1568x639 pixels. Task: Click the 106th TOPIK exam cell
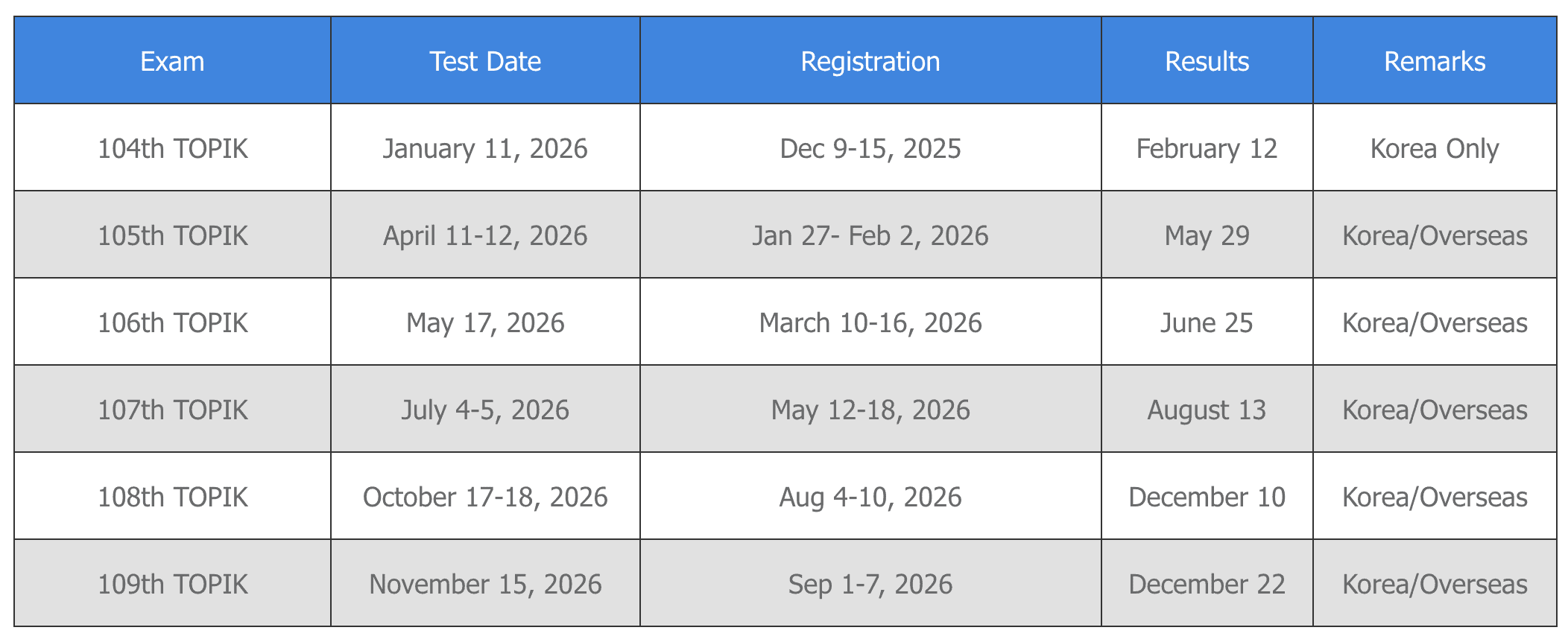pyautogui.click(x=172, y=322)
